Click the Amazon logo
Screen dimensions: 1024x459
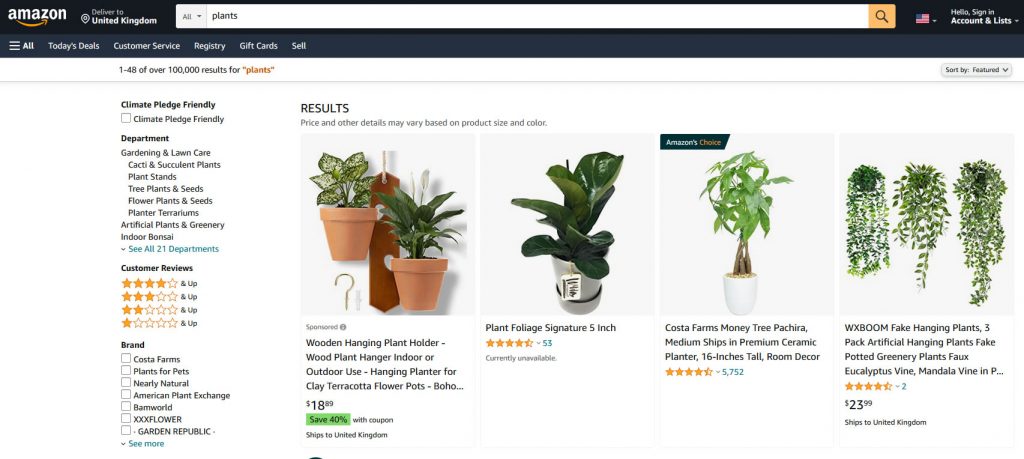pos(37,16)
